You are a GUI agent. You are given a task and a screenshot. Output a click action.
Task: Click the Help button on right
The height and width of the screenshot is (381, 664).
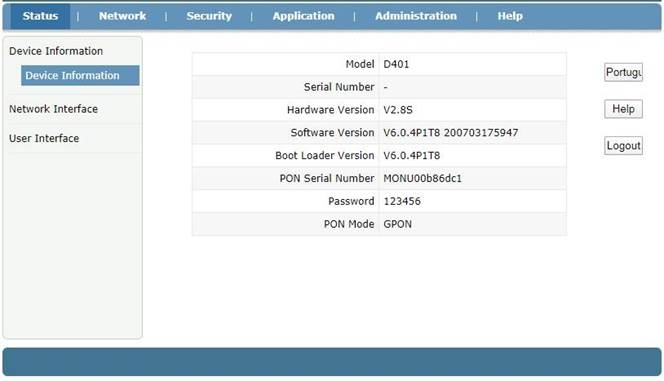click(x=623, y=109)
